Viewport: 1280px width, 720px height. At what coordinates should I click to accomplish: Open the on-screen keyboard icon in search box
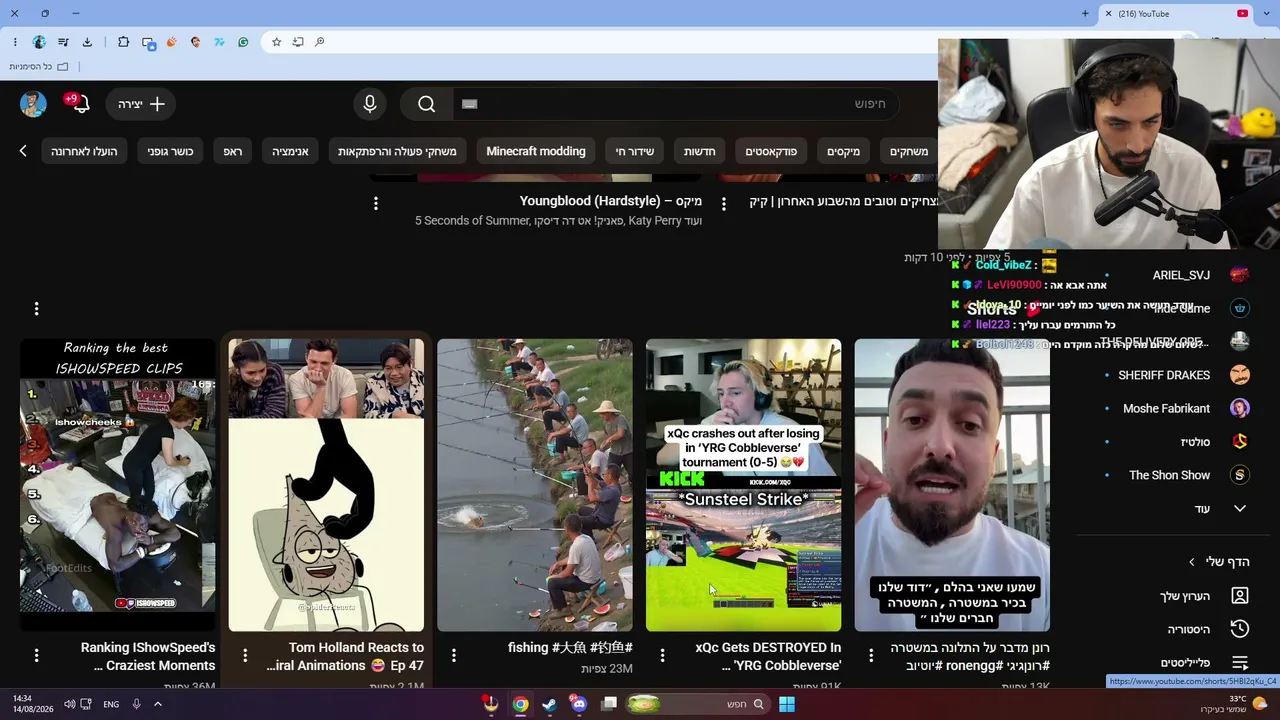pos(470,104)
